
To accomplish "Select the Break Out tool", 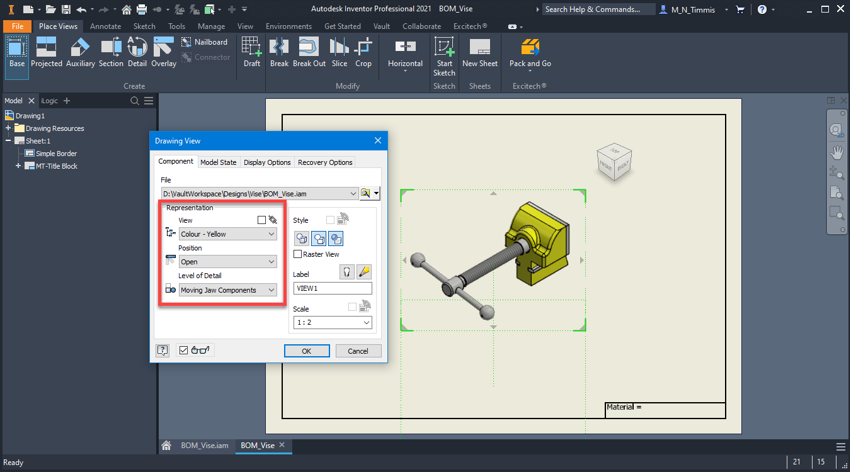I will click(x=309, y=53).
